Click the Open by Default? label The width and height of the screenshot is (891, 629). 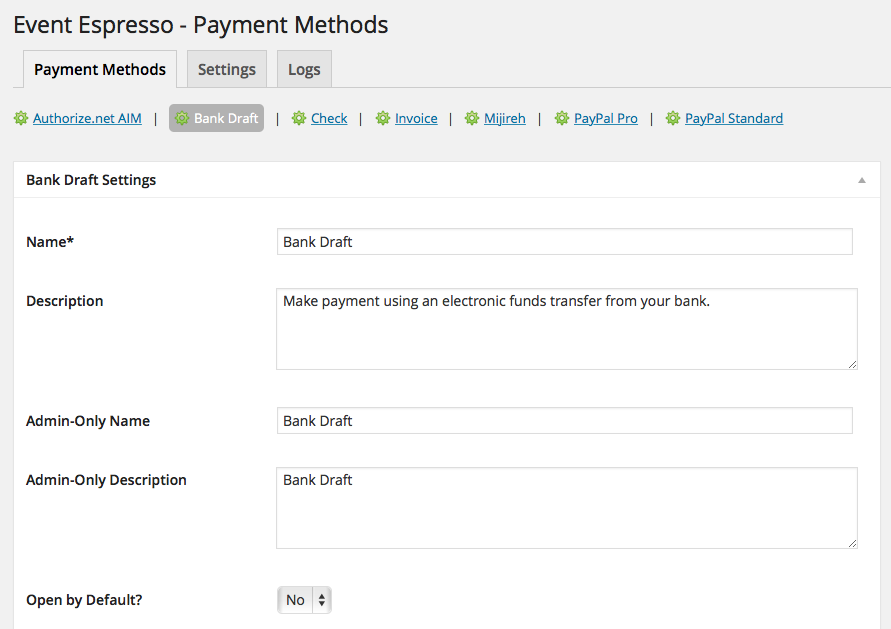pyautogui.click(x=84, y=600)
